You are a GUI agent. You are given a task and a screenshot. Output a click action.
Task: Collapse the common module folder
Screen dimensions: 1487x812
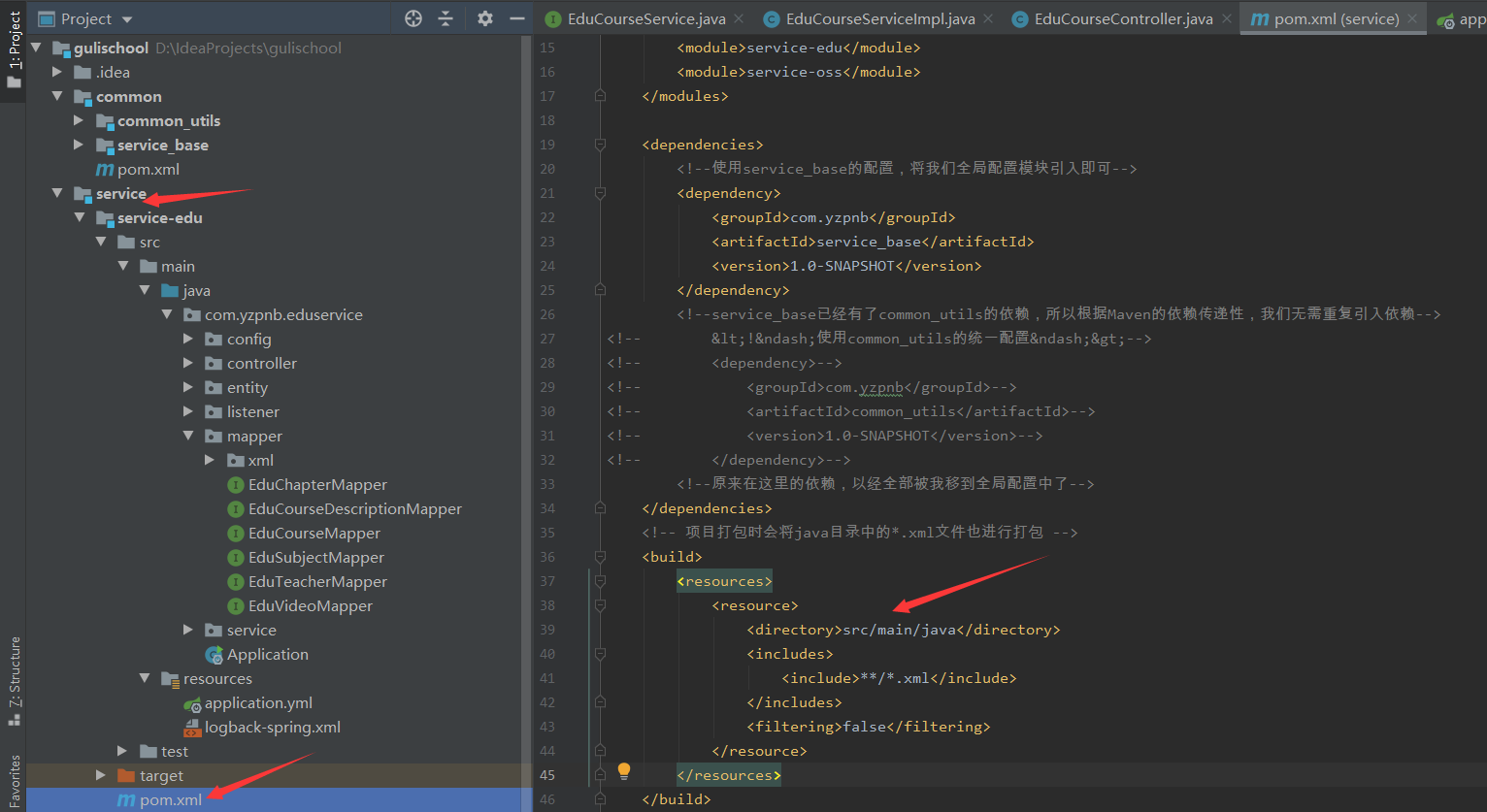pyautogui.click(x=57, y=96)
